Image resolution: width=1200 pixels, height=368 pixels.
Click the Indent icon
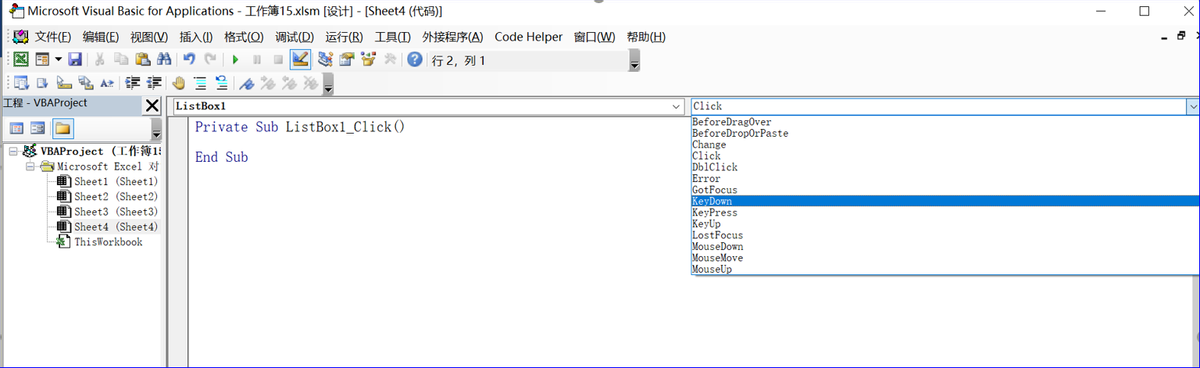pos(133,84)
